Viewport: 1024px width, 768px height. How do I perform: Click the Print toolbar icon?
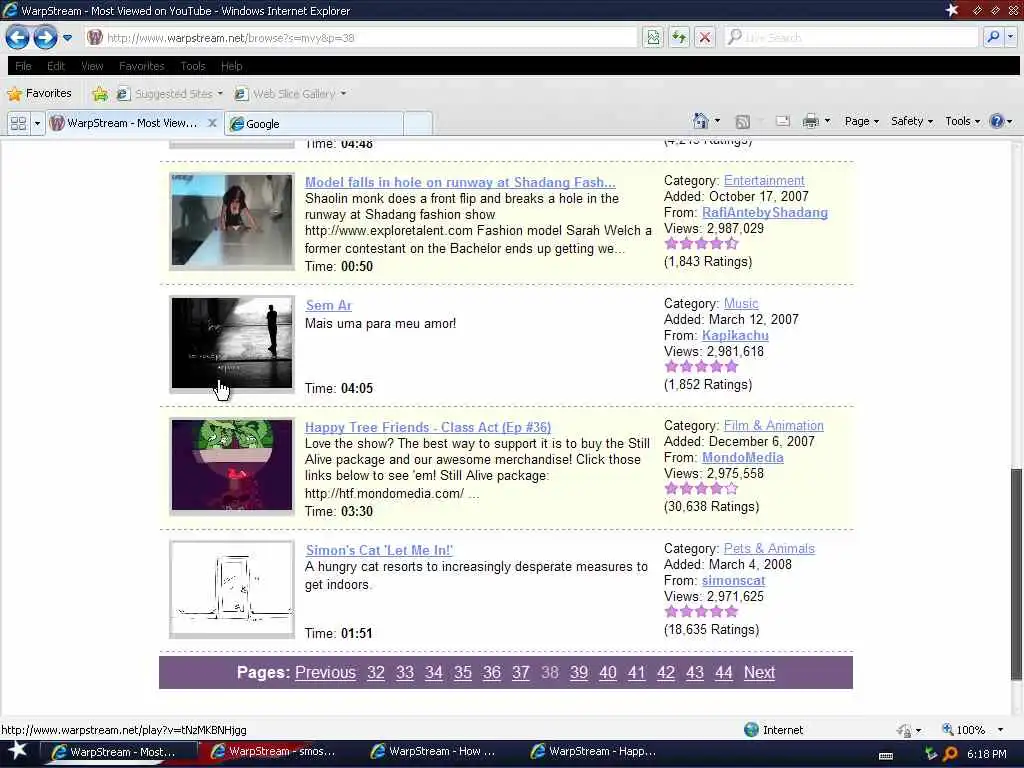point(810,121)
